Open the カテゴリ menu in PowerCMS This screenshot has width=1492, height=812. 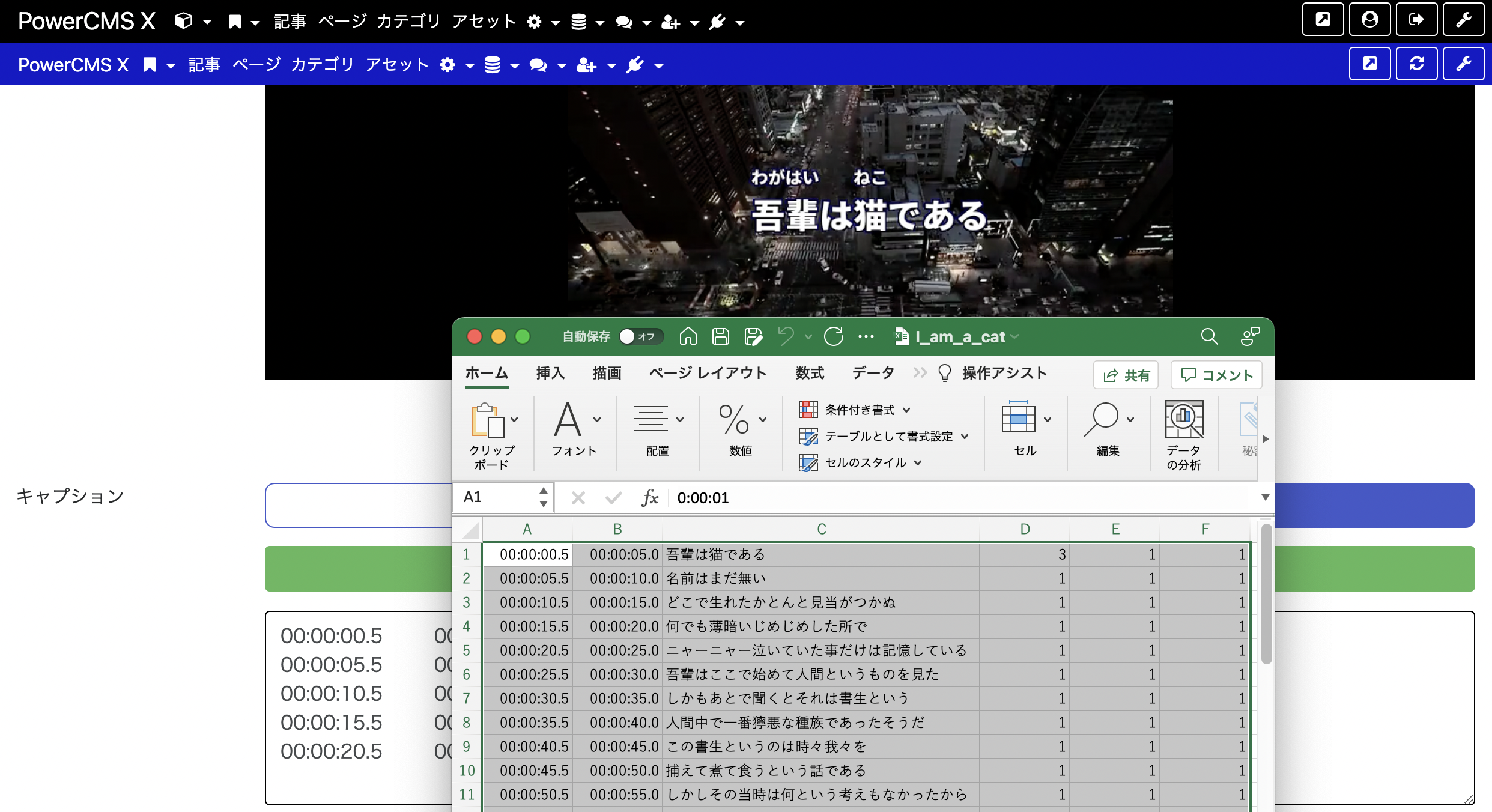point(408,20)
